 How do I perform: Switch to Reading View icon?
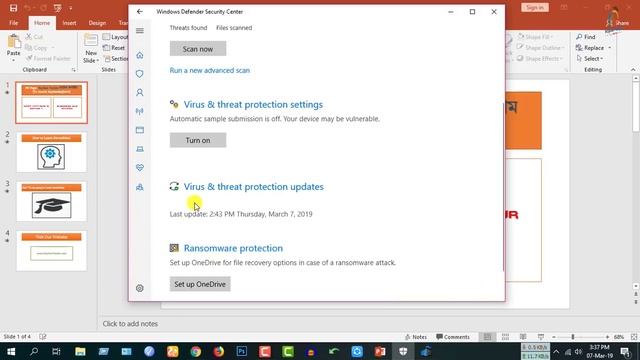point(523,337)
